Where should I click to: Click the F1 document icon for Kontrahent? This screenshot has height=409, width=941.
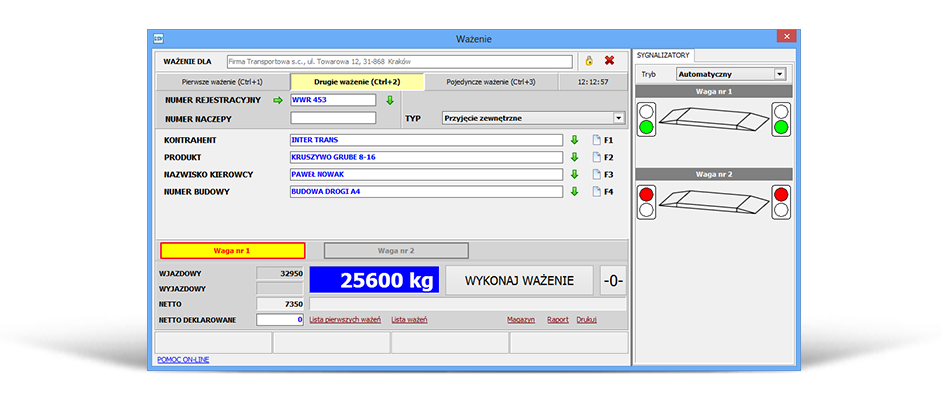pos(596,140)
